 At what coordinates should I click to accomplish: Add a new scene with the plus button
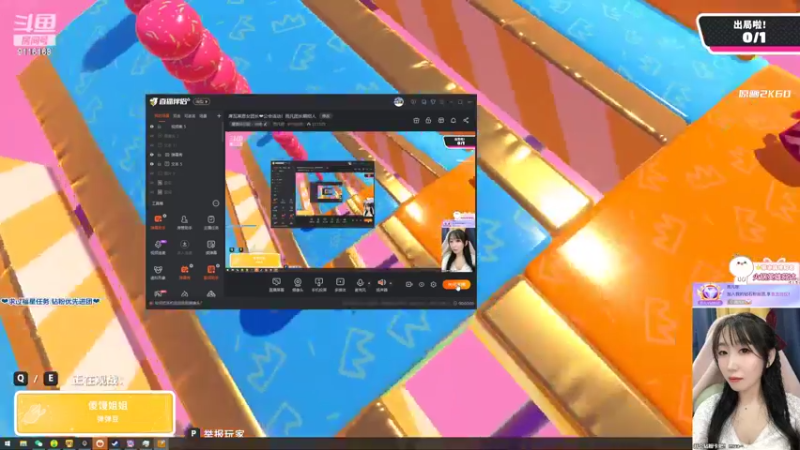[219, 116]
